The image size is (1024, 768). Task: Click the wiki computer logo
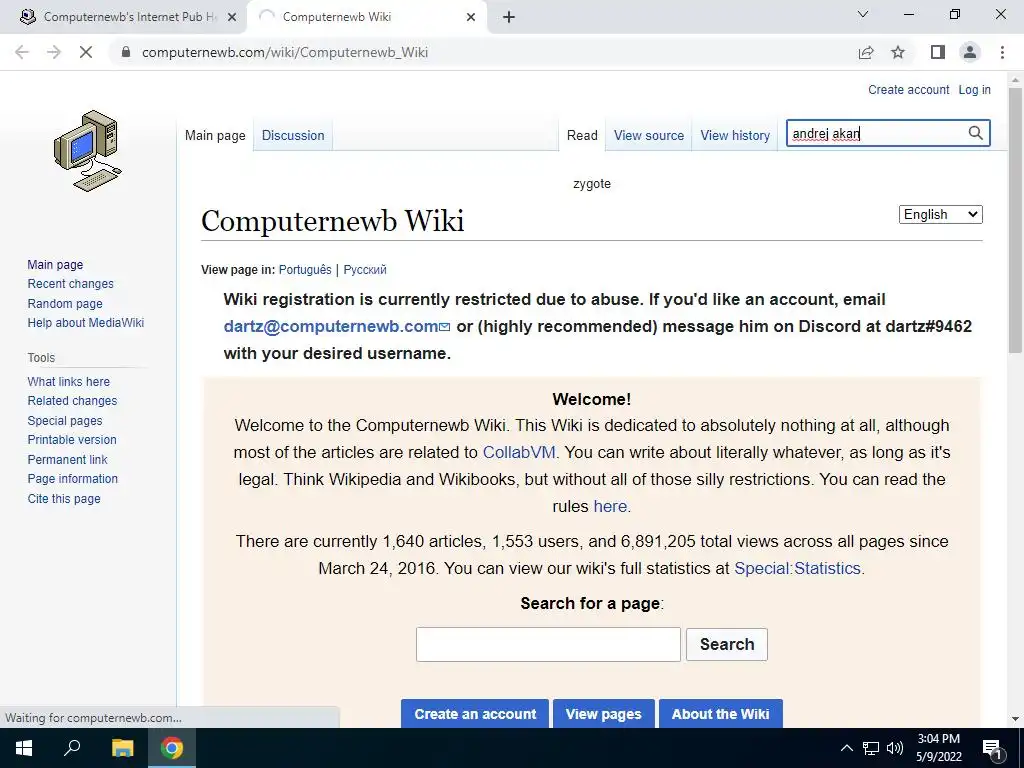click(x=88, y=151)
